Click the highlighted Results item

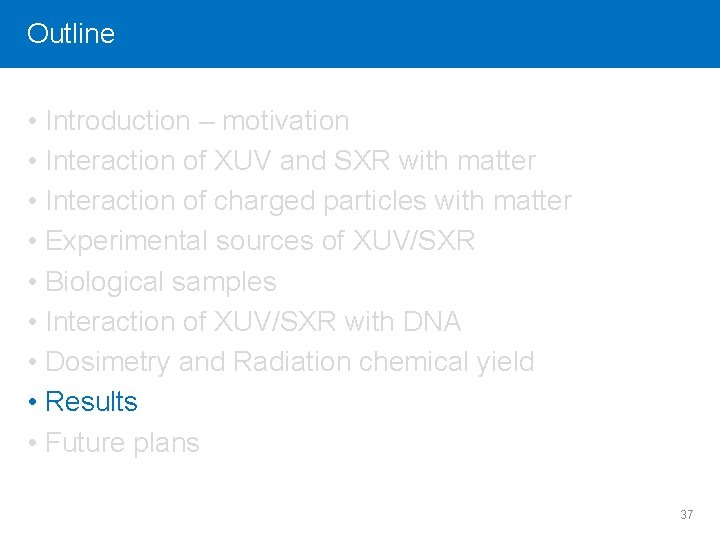point(92,402)
